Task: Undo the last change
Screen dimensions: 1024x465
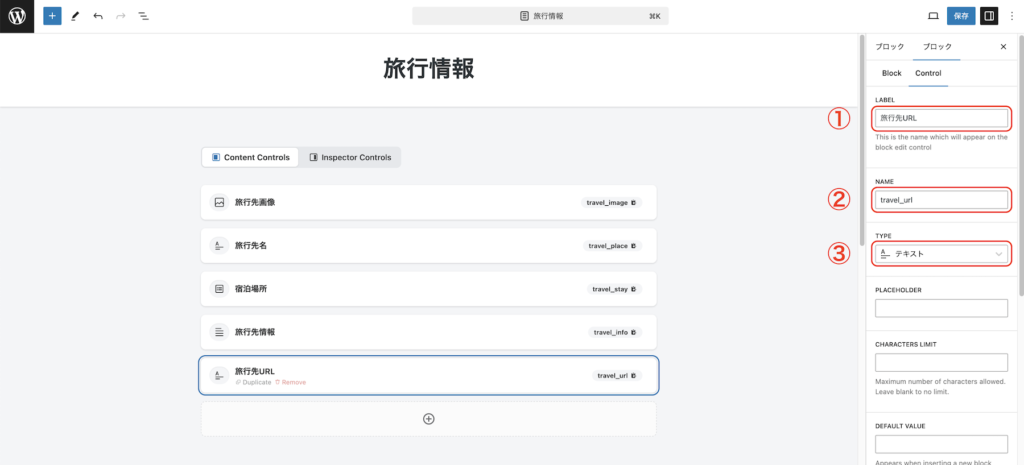Action: (98, 17)
